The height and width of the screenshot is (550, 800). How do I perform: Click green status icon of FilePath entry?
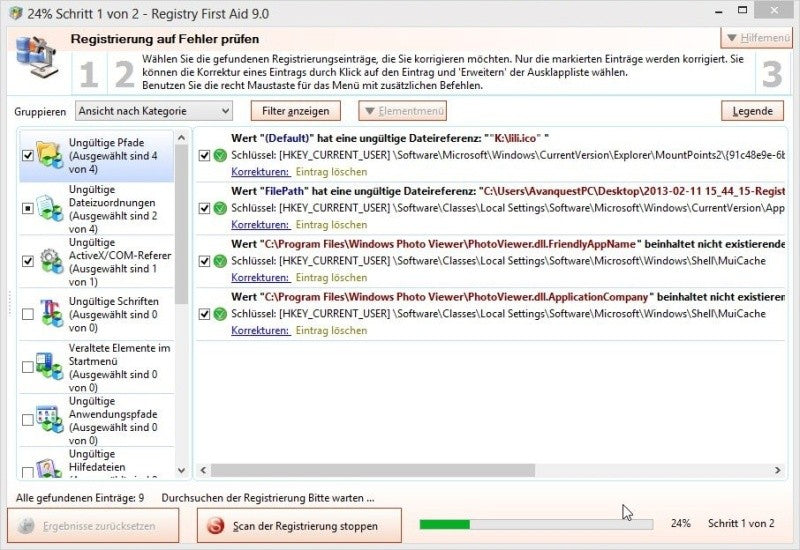tap(220, 208)
